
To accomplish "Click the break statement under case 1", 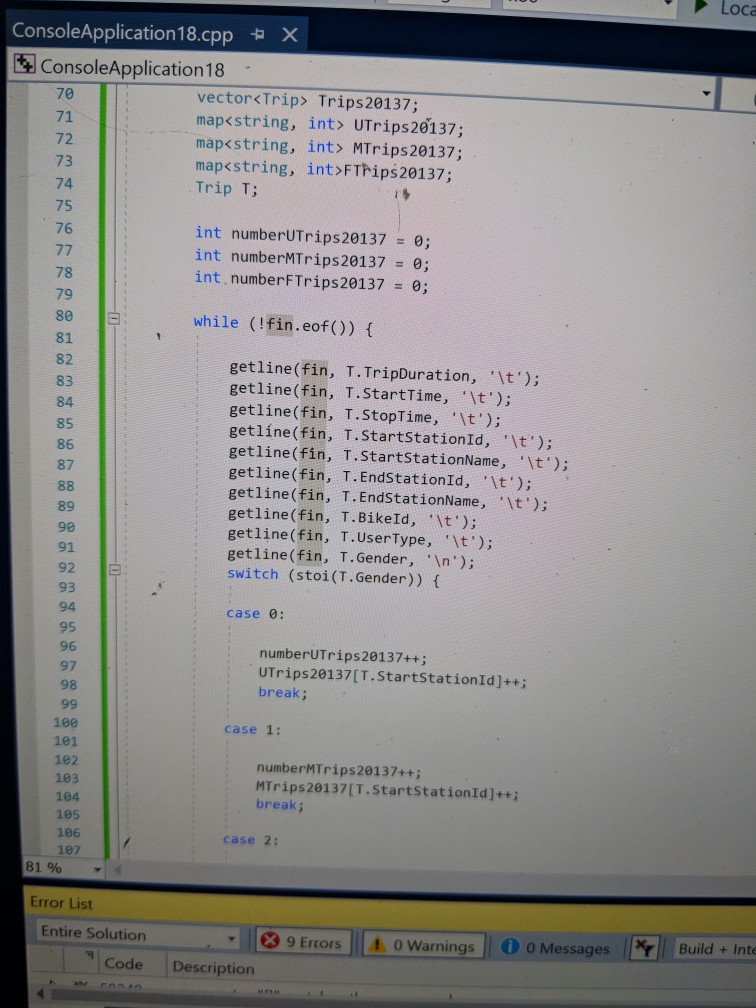I will 280,805.
